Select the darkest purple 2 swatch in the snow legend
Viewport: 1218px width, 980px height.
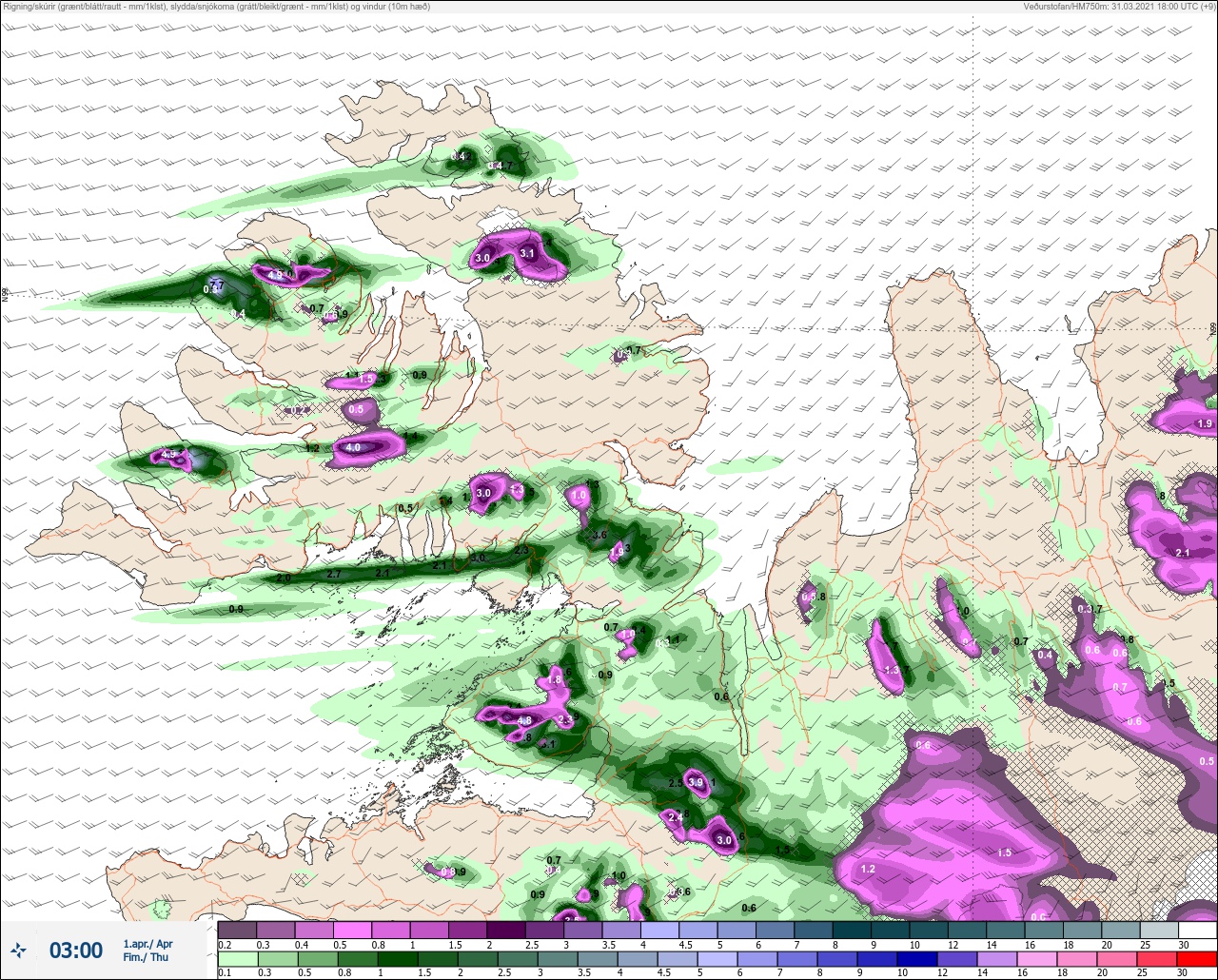point(505,930)
